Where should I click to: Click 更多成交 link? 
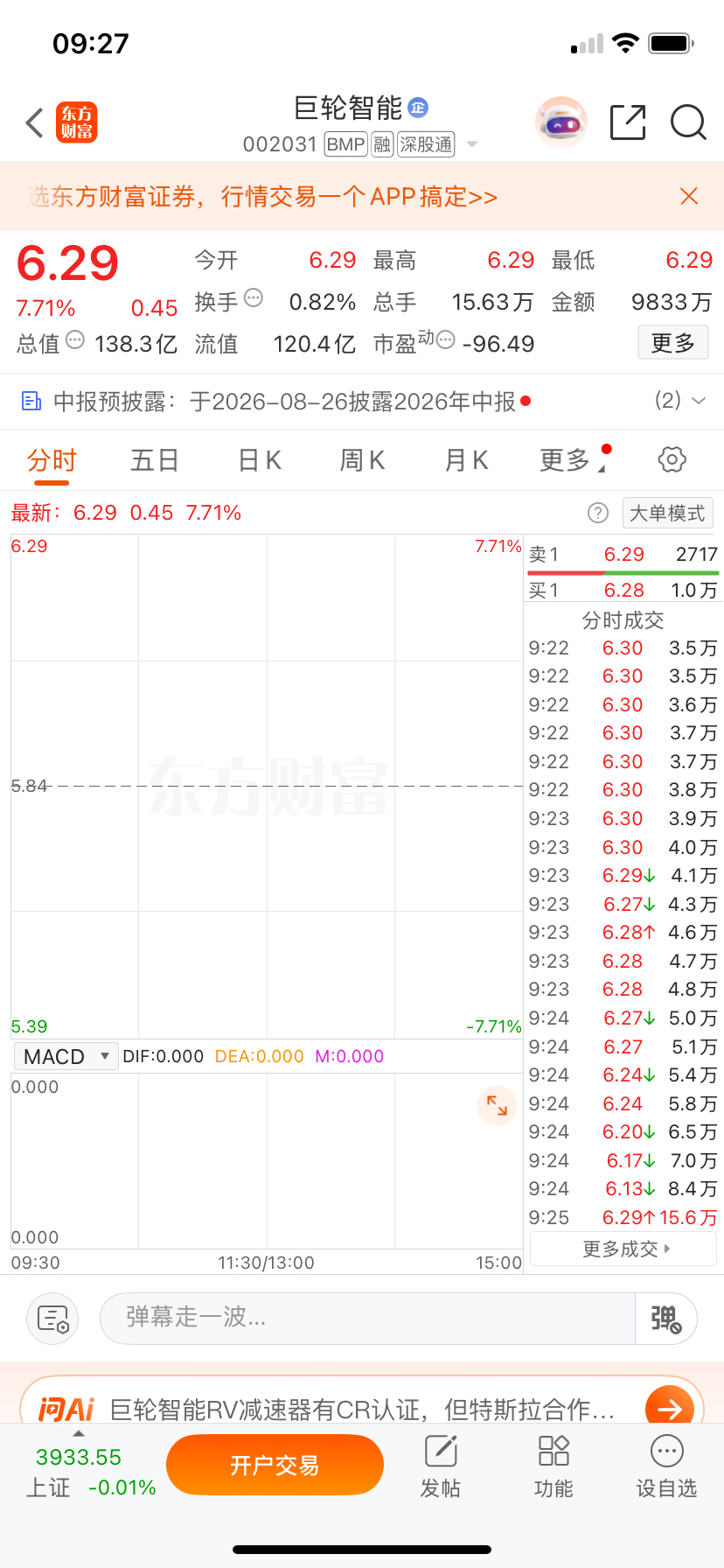coord(623,1249)
